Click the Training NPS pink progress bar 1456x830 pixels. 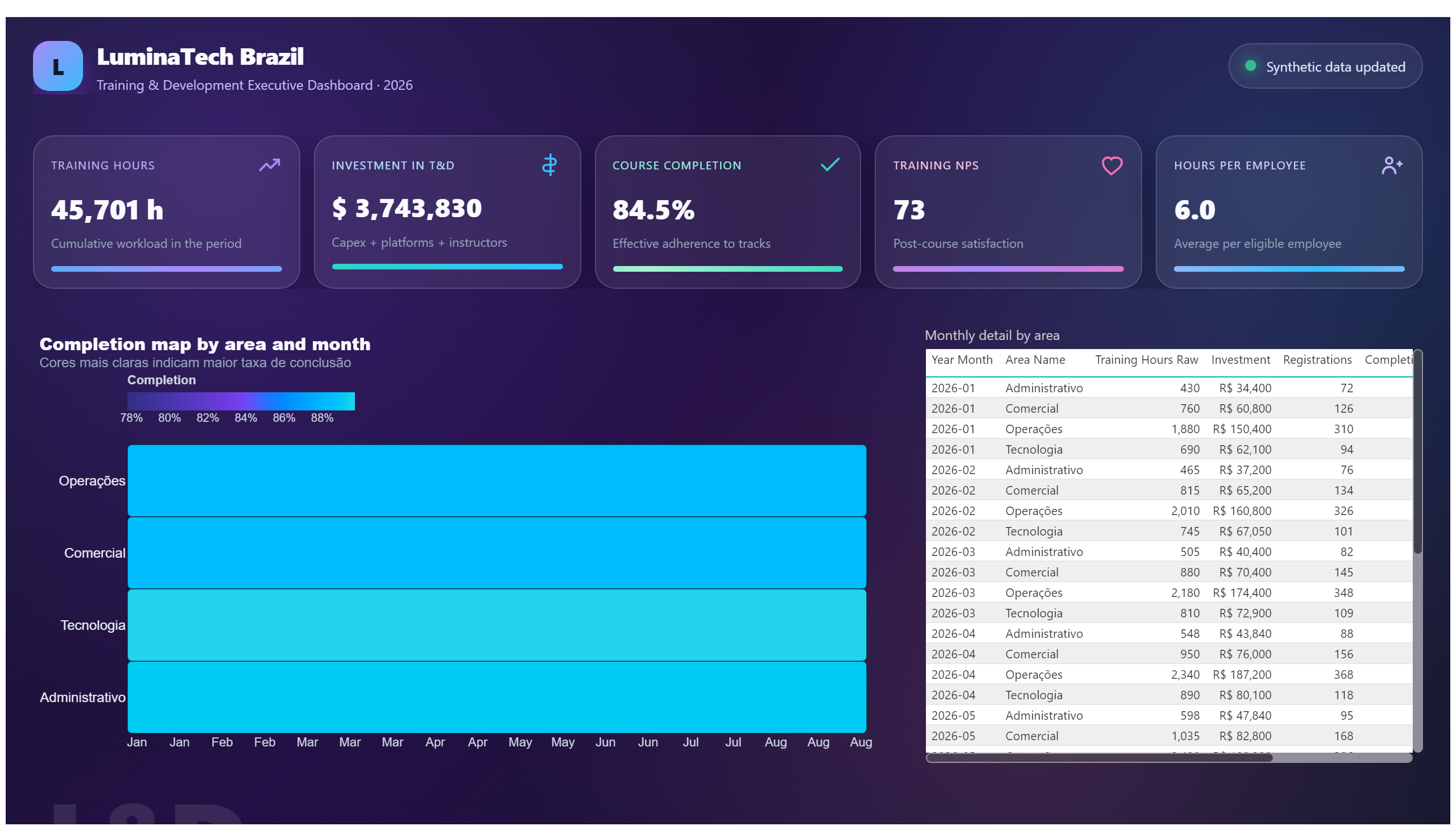[x=1008, y=268]
